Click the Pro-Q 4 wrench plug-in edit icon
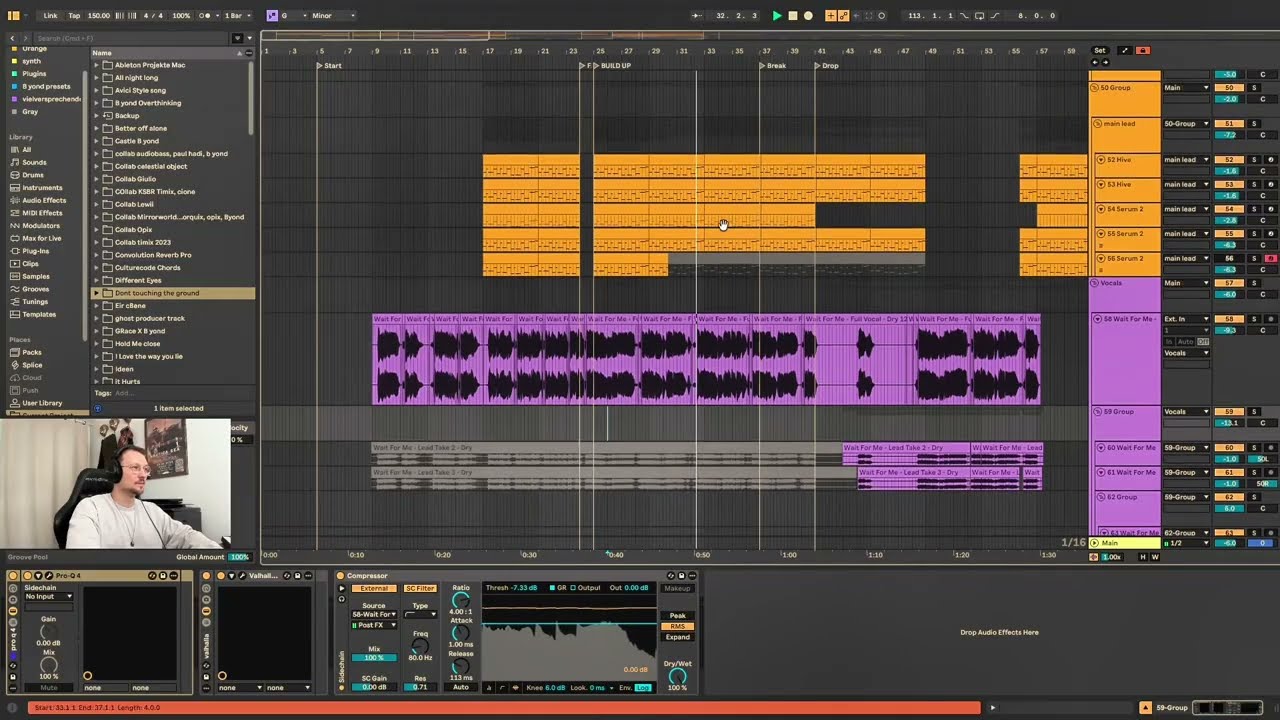 point(49,576)
